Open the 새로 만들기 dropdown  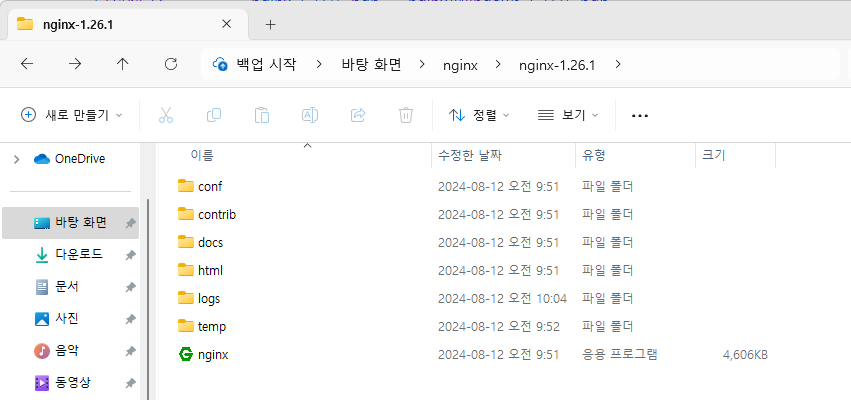(x=72, y=115)
